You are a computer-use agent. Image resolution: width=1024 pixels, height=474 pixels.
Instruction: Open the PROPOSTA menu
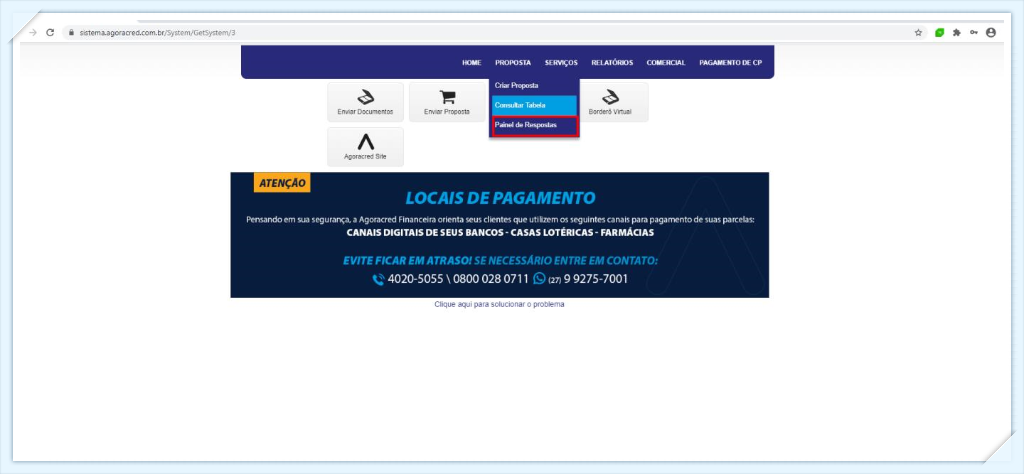[x=513, y=63]
